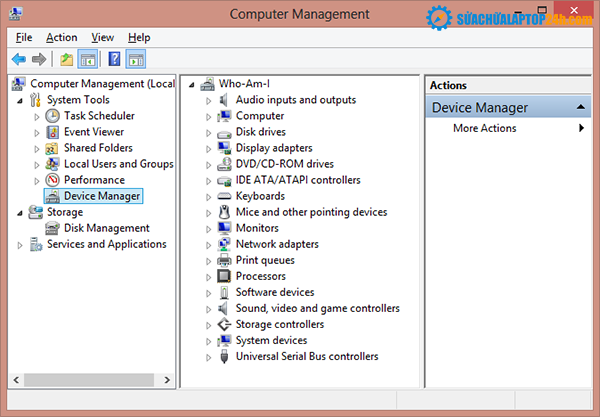Image resolution: width=600 pixels, height=417 pixels.
Task: Open the Action menu
Action: [x=61, y=37]
